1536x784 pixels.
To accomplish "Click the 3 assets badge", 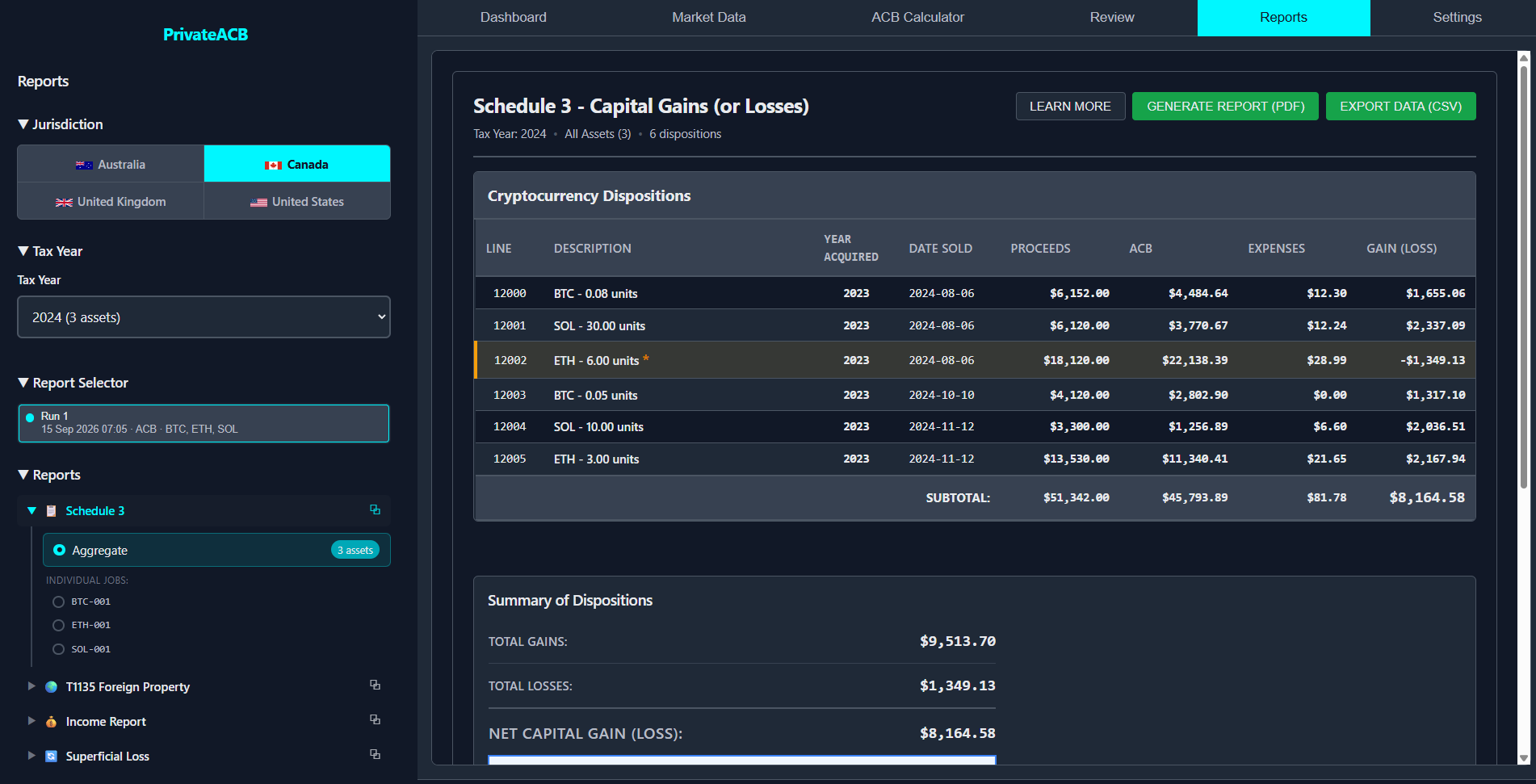I will point(355,550).
